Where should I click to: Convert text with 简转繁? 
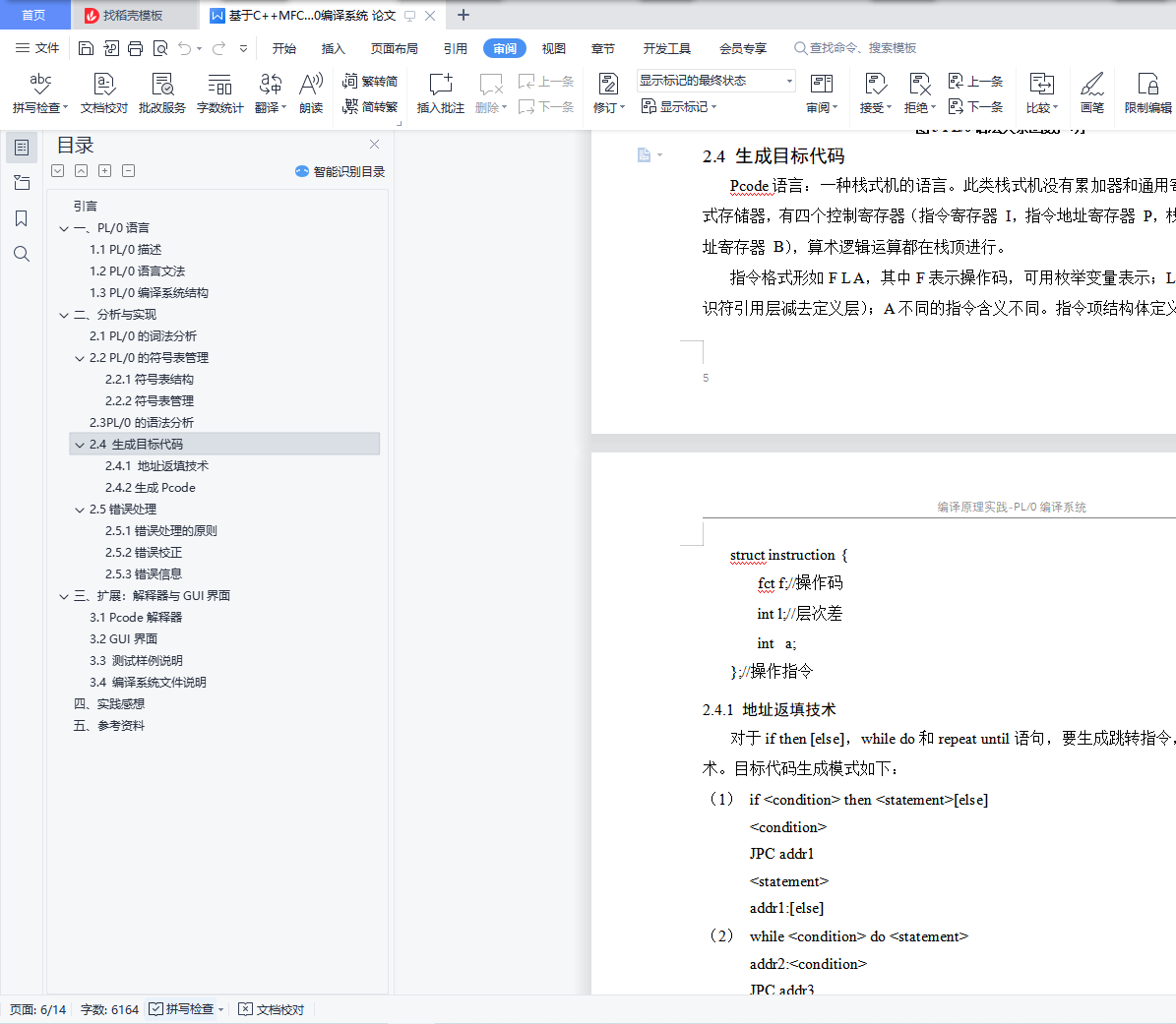pos(370,107)
